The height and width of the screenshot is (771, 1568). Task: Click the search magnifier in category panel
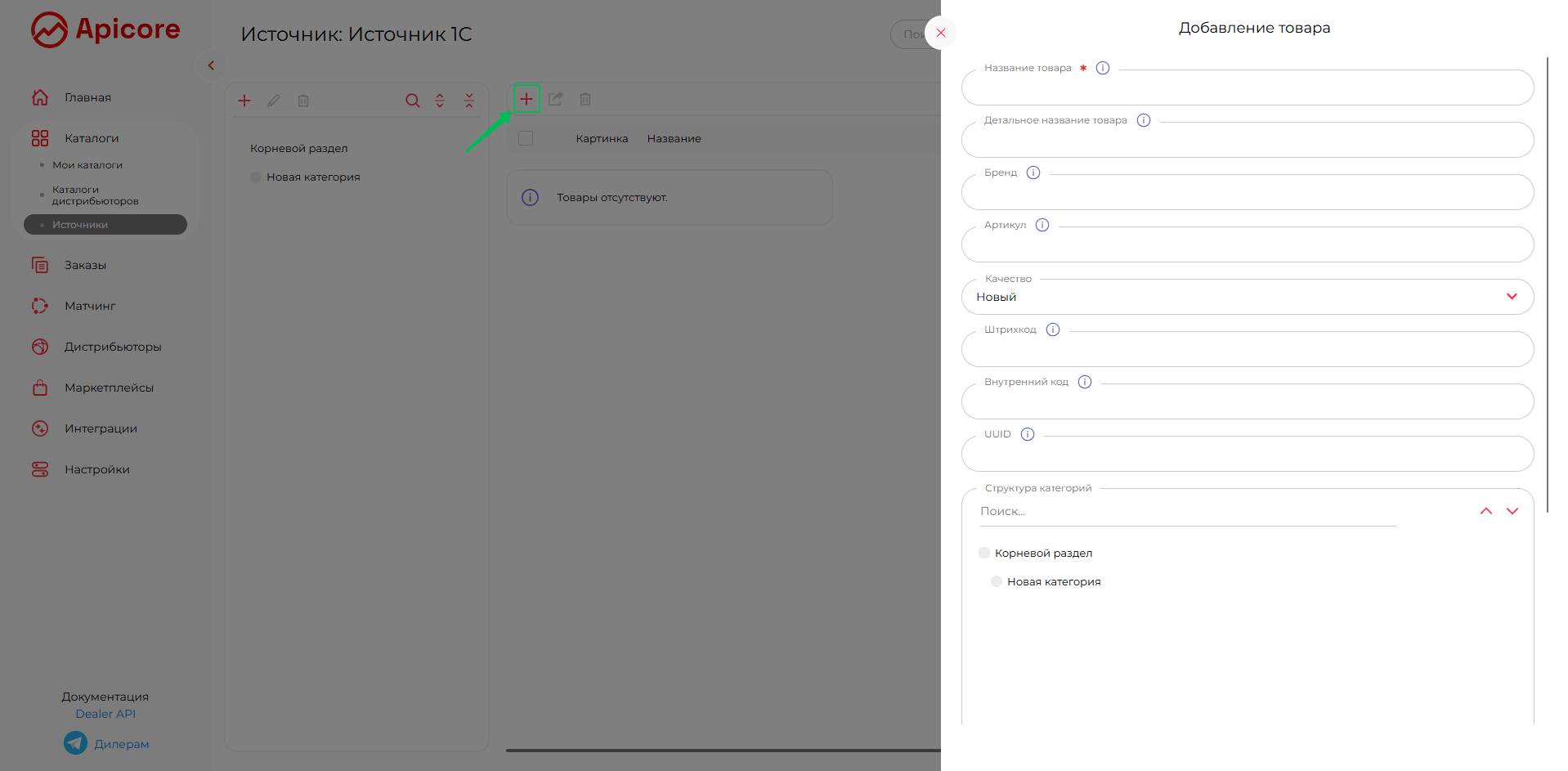click(412, 101)
